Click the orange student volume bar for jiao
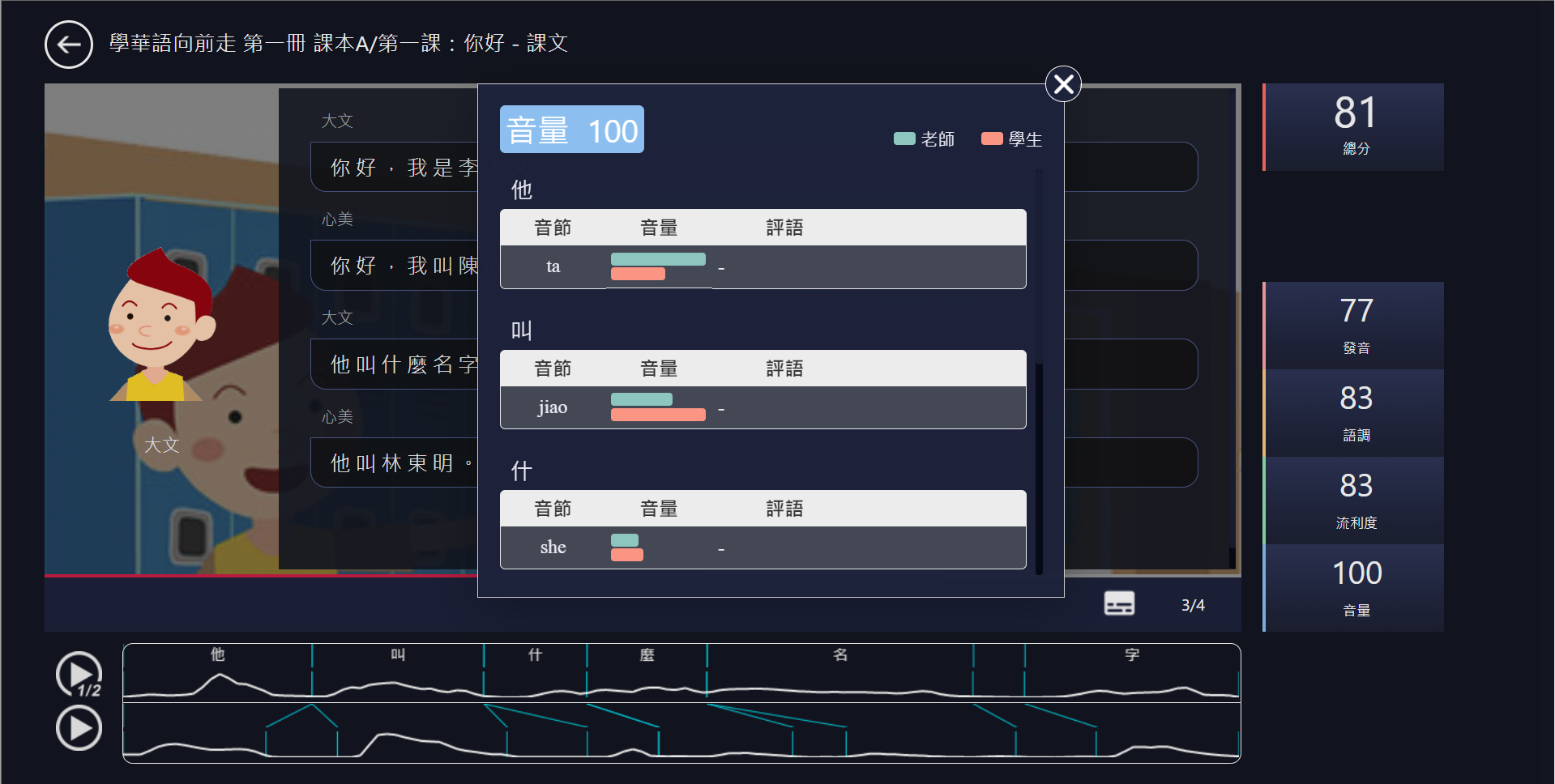Screen dimensions: 1555x784 [658, 415]
